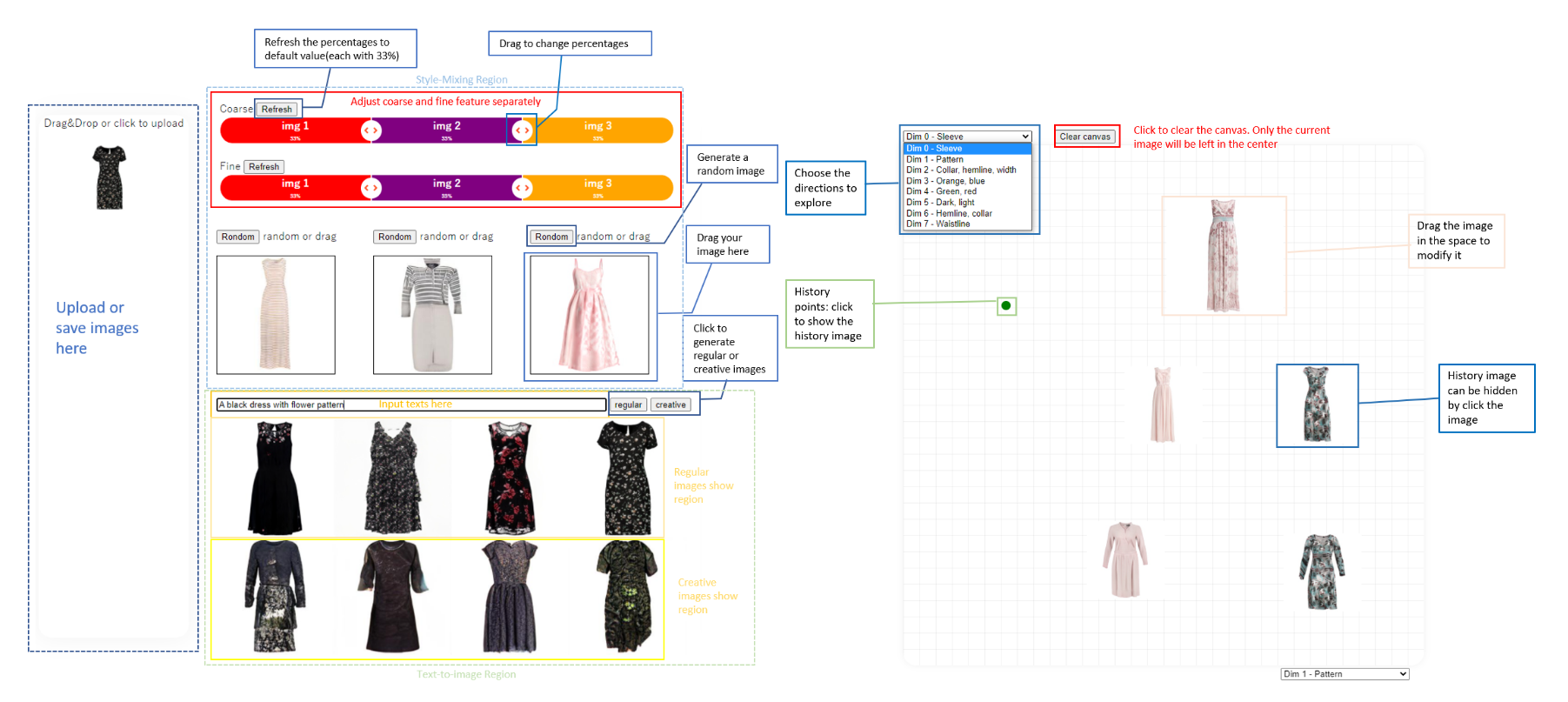Click the Coarse Refresh button
The image size is (1568, 702).
click(x=277, y=110)
